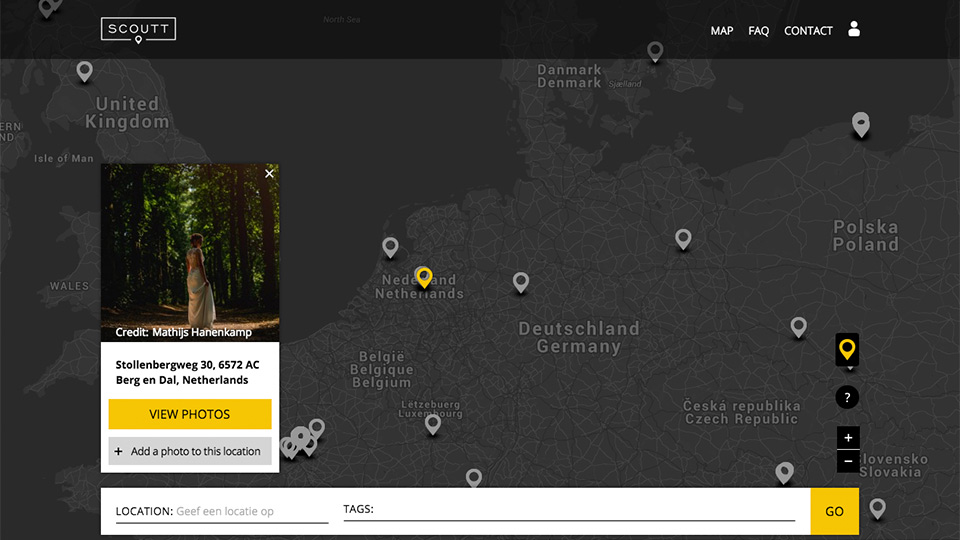Select the pin beside the GO button
The height and width of the screenshot is (540, 960).
(877, 508)
